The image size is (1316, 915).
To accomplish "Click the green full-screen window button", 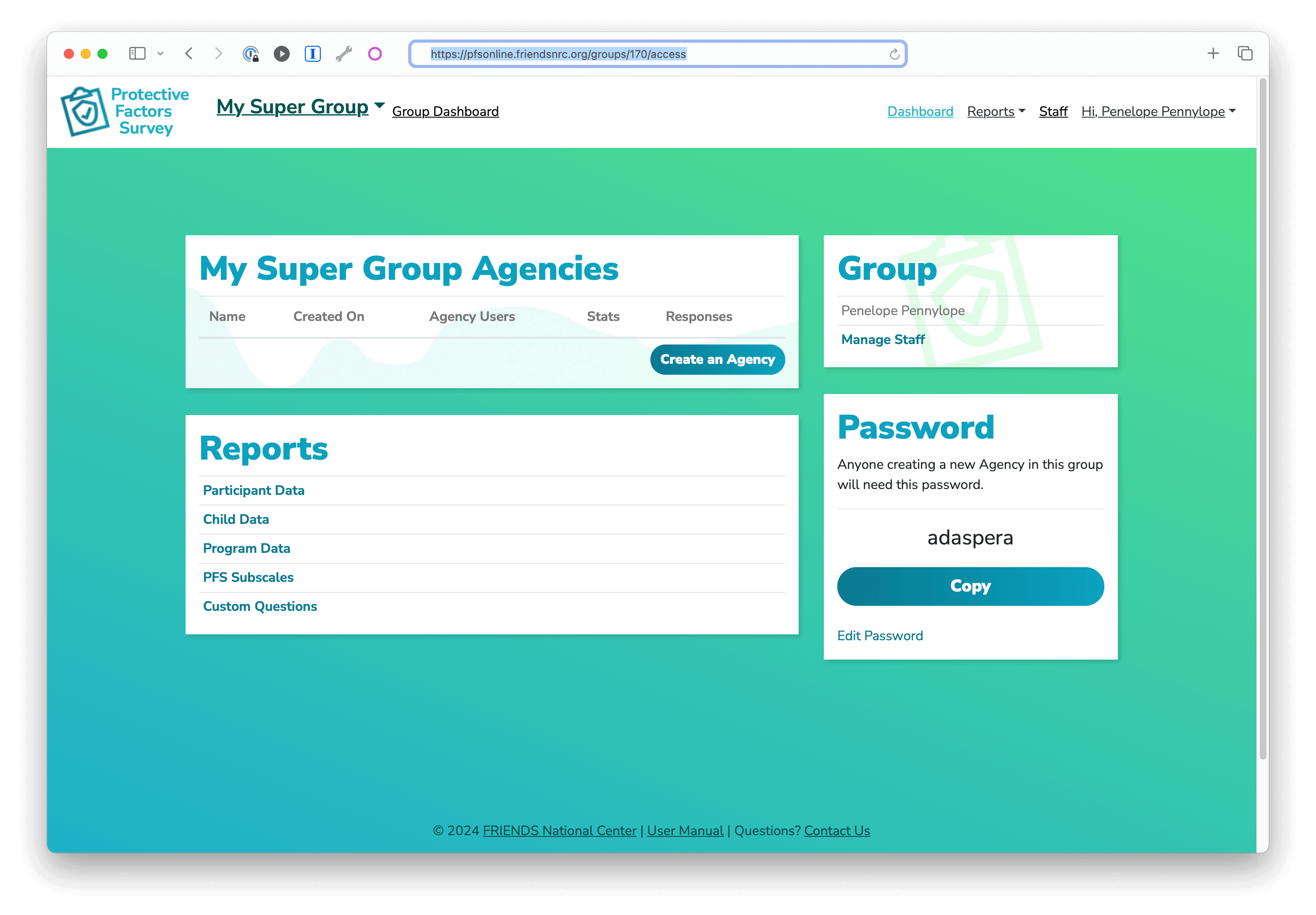I will (x=102, y=54).
